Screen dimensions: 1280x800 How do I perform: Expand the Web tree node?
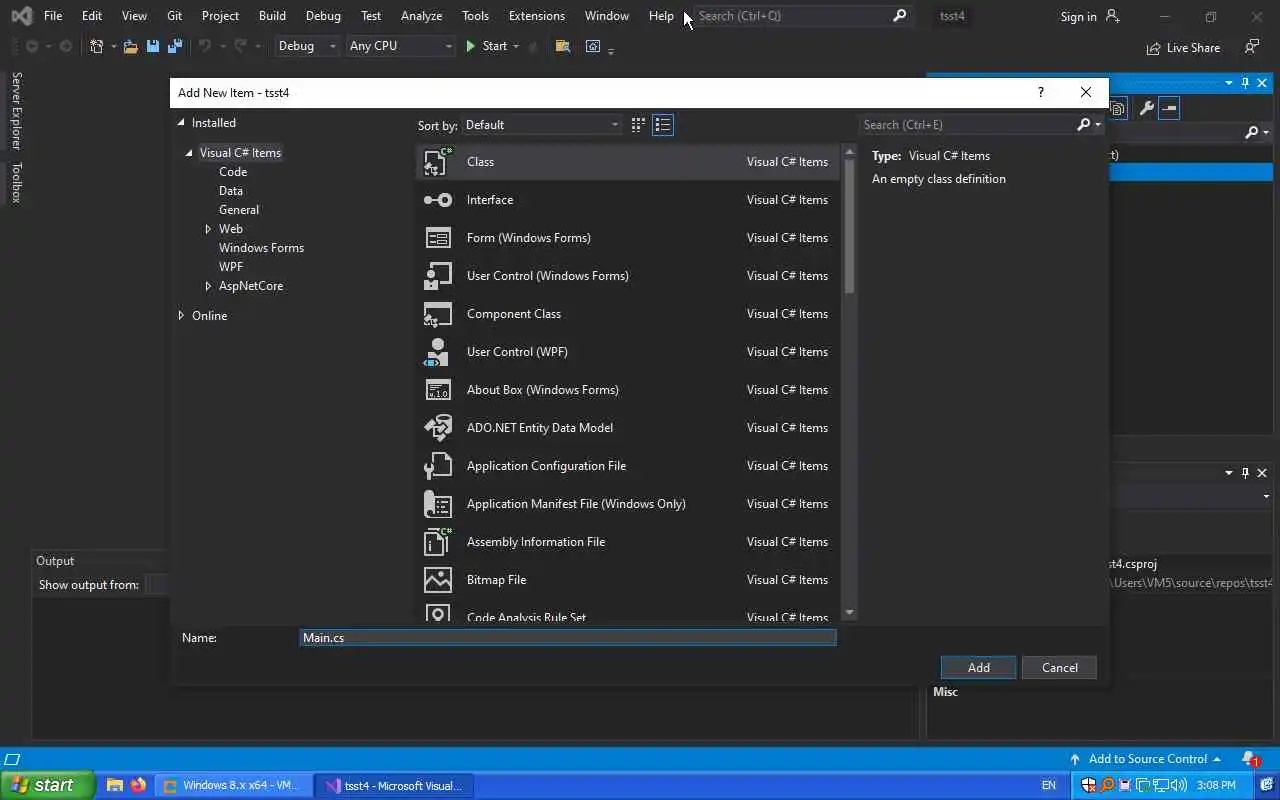coord(208,229)
